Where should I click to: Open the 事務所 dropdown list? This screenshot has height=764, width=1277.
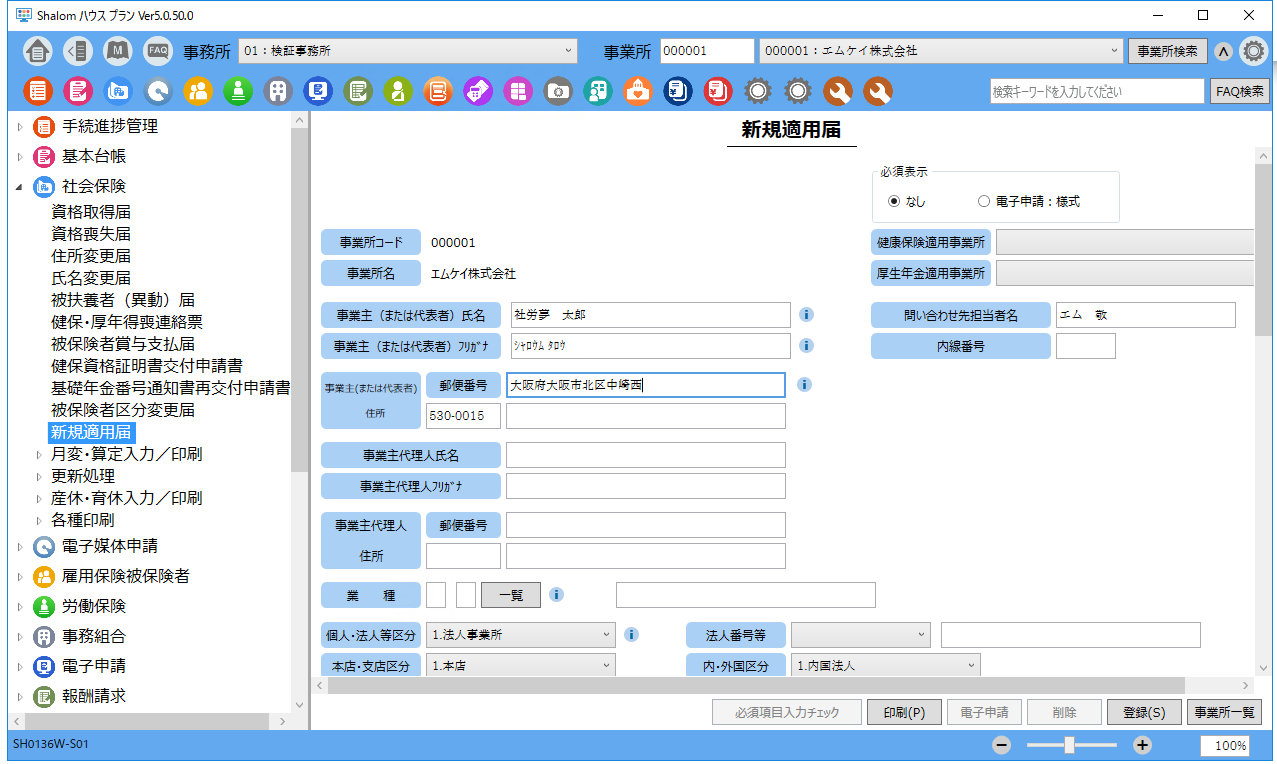click(x=408, y=50)
